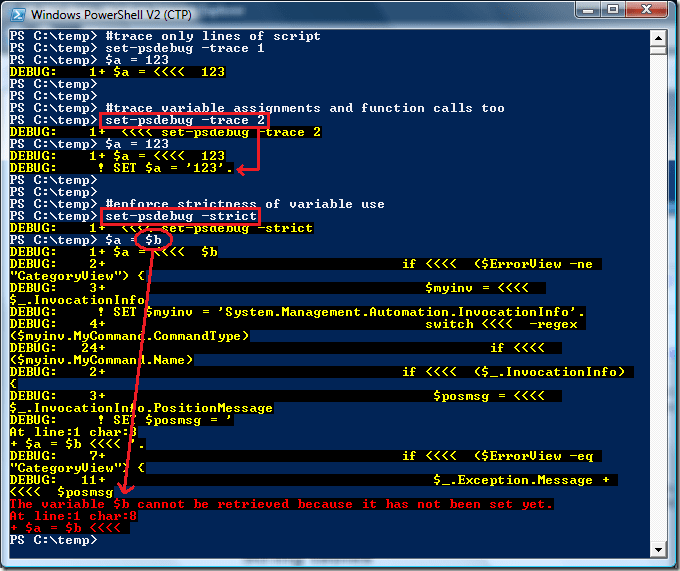
Task: Click the '$_.Exception.Message +' debug text
Action: pyautogui.click(x=521, y=480)
